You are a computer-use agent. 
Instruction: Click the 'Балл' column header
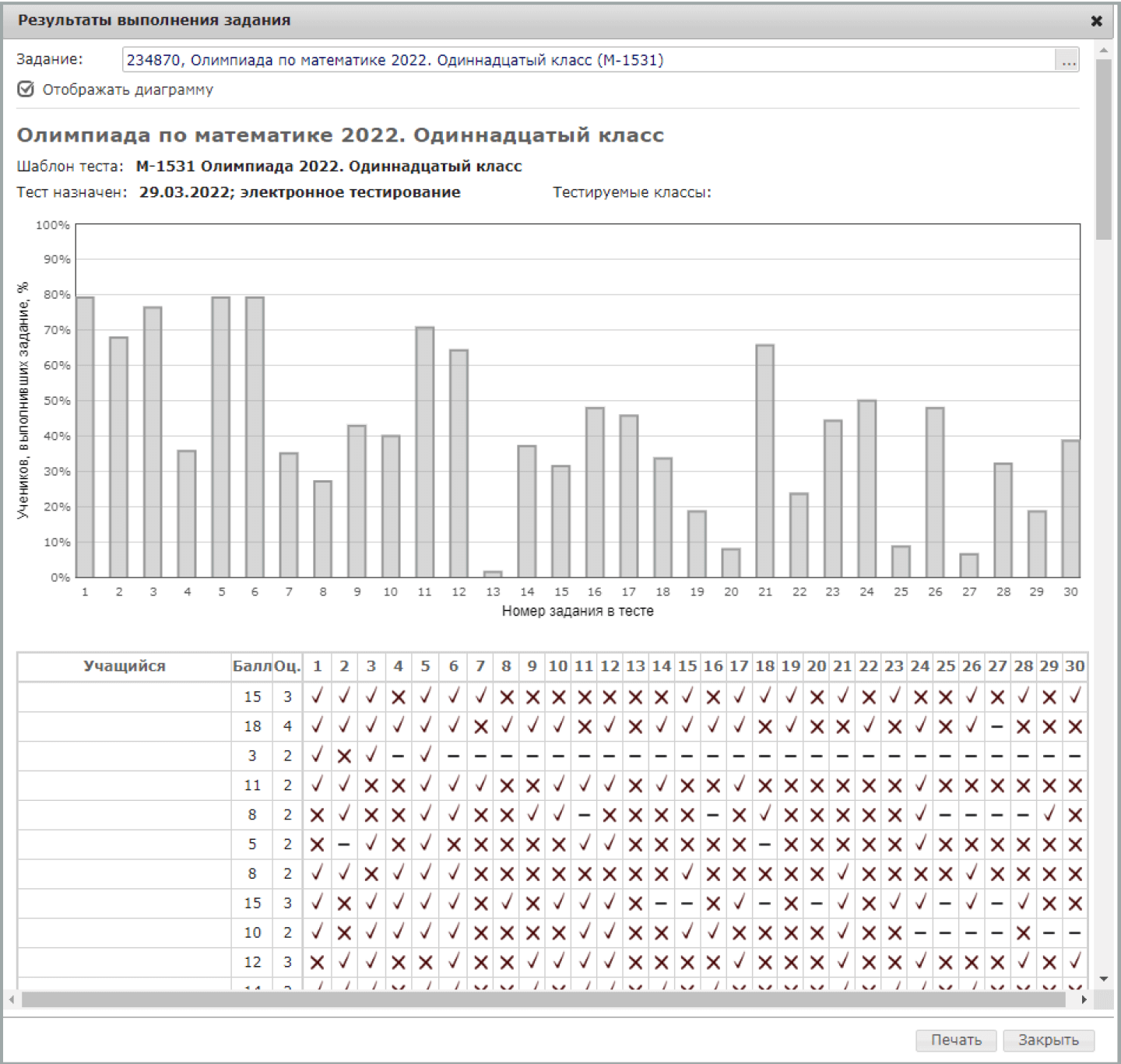[252, 666]
